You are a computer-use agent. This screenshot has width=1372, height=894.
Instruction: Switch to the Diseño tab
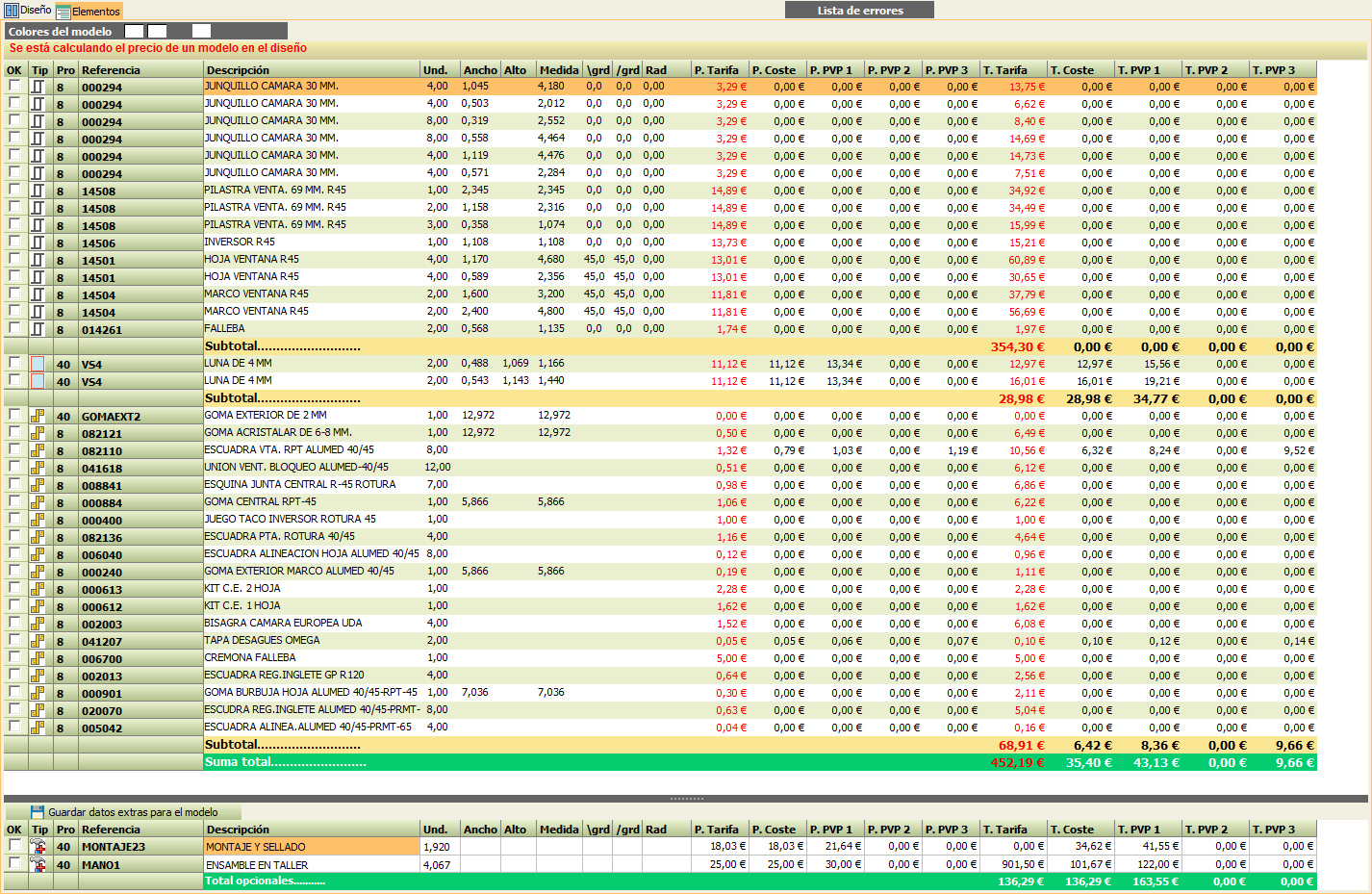pos(28,11)
